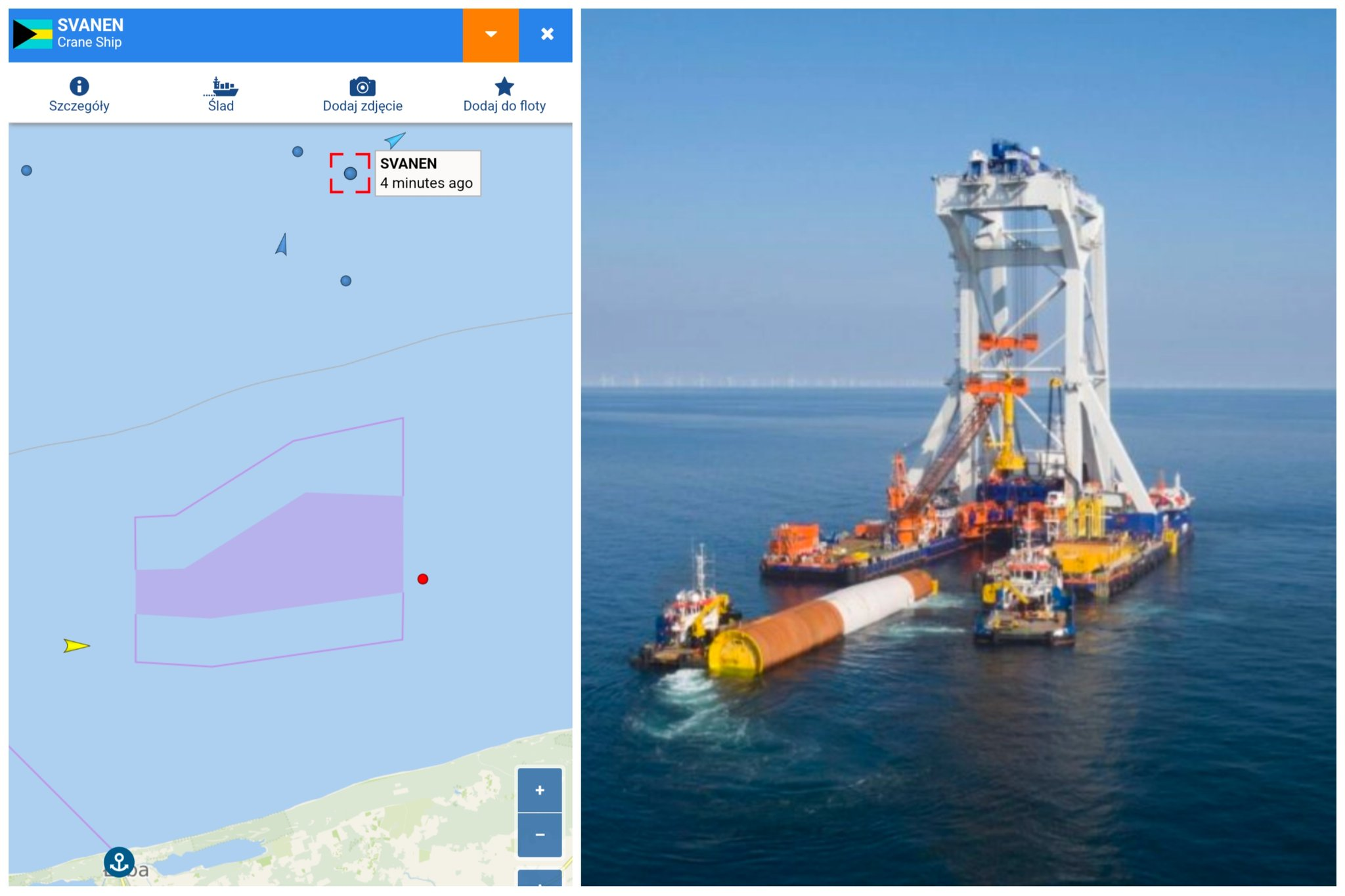Close the SVANEN vessel panel
1345x896 pixels.
[x=546, y=35]
